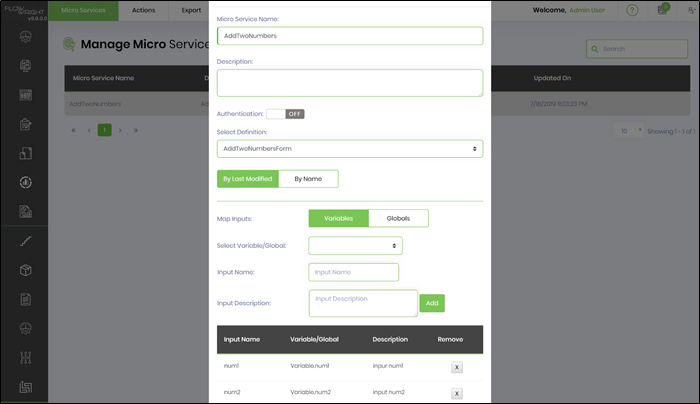Remove the num2 input row
700x404 pixels.
point(457,393)
